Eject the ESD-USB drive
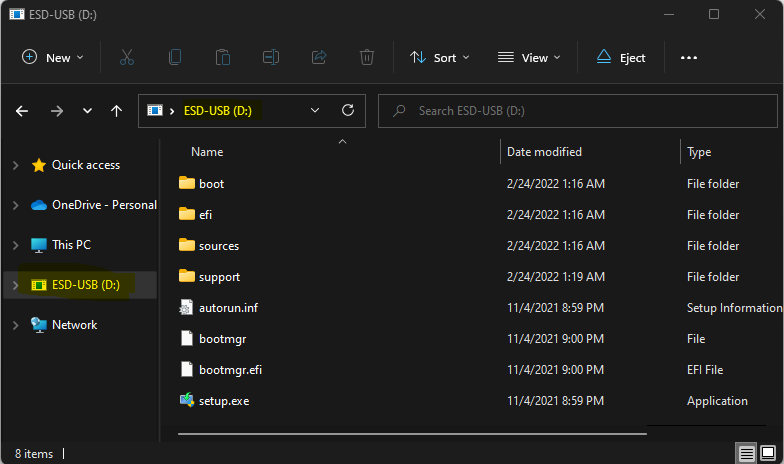This screenshot has width=784, height=464. point(621,58)
